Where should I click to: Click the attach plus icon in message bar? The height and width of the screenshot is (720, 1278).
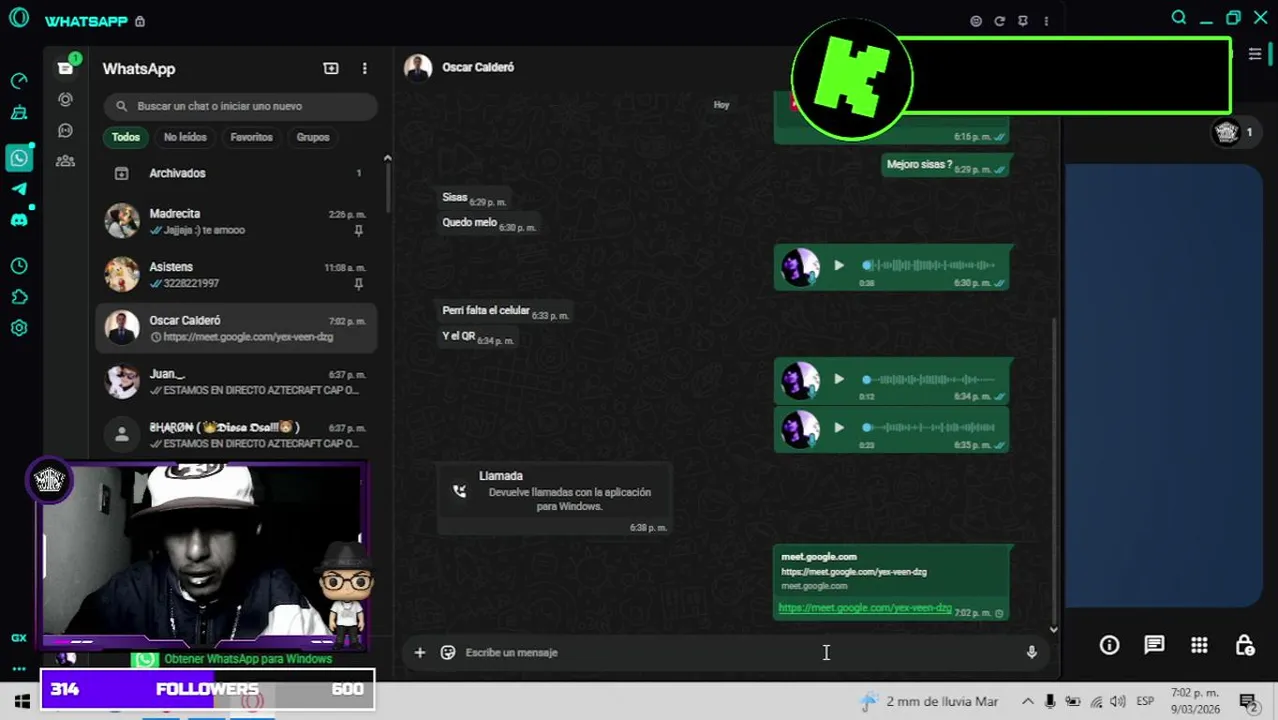[x=420, y=652]
